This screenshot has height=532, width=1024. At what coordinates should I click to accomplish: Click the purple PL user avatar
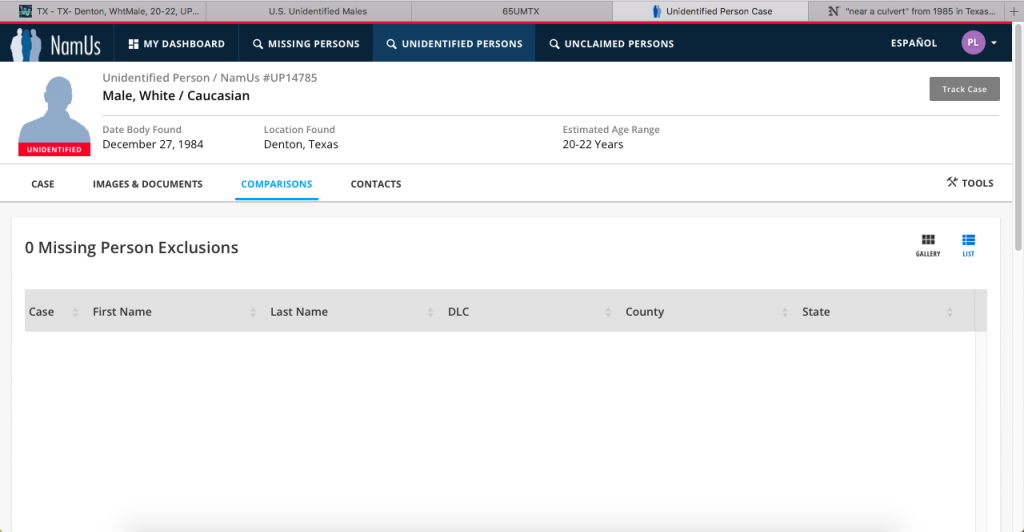972,43
